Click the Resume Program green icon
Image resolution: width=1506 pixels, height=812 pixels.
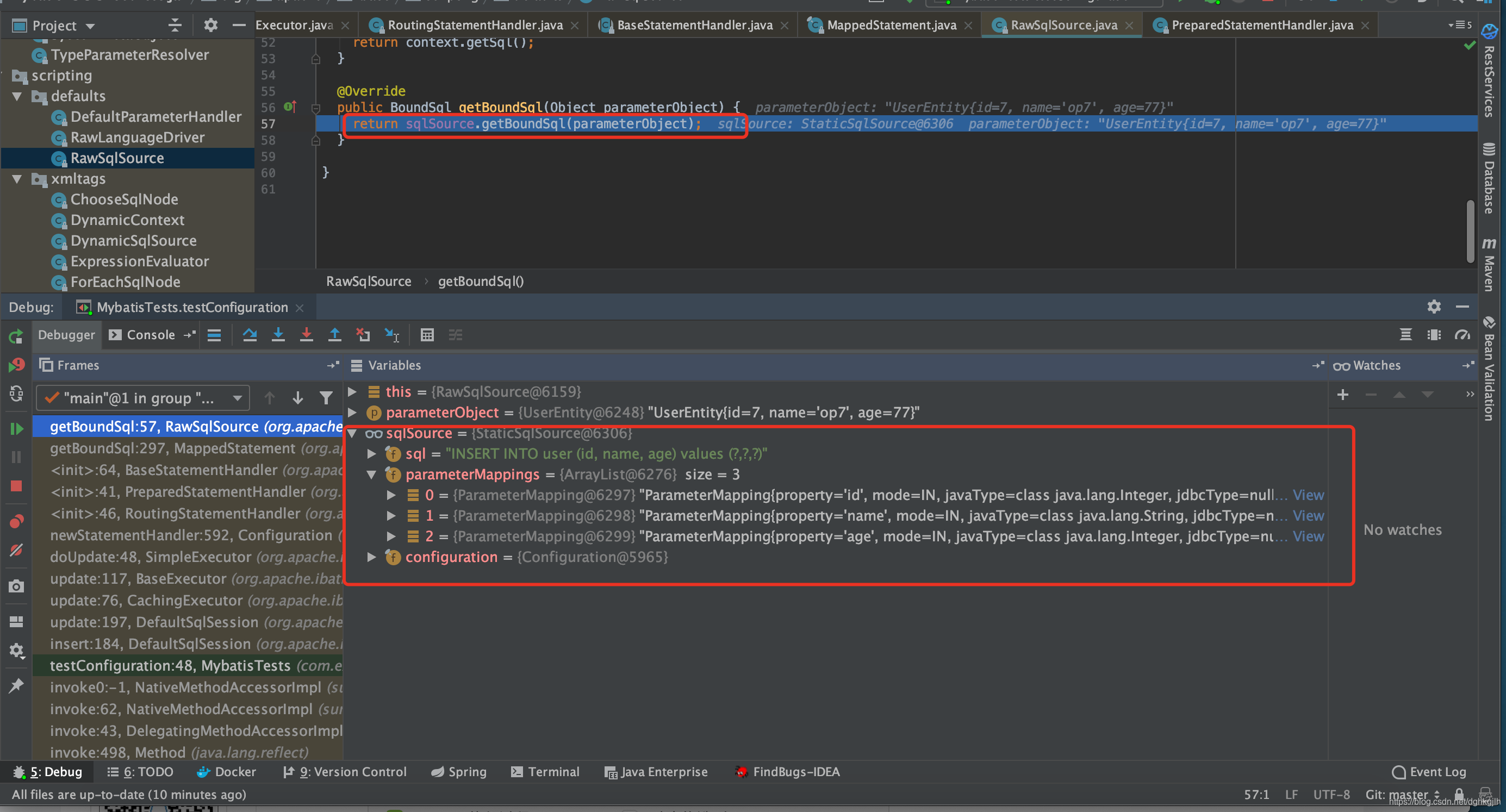click(16, 428)
